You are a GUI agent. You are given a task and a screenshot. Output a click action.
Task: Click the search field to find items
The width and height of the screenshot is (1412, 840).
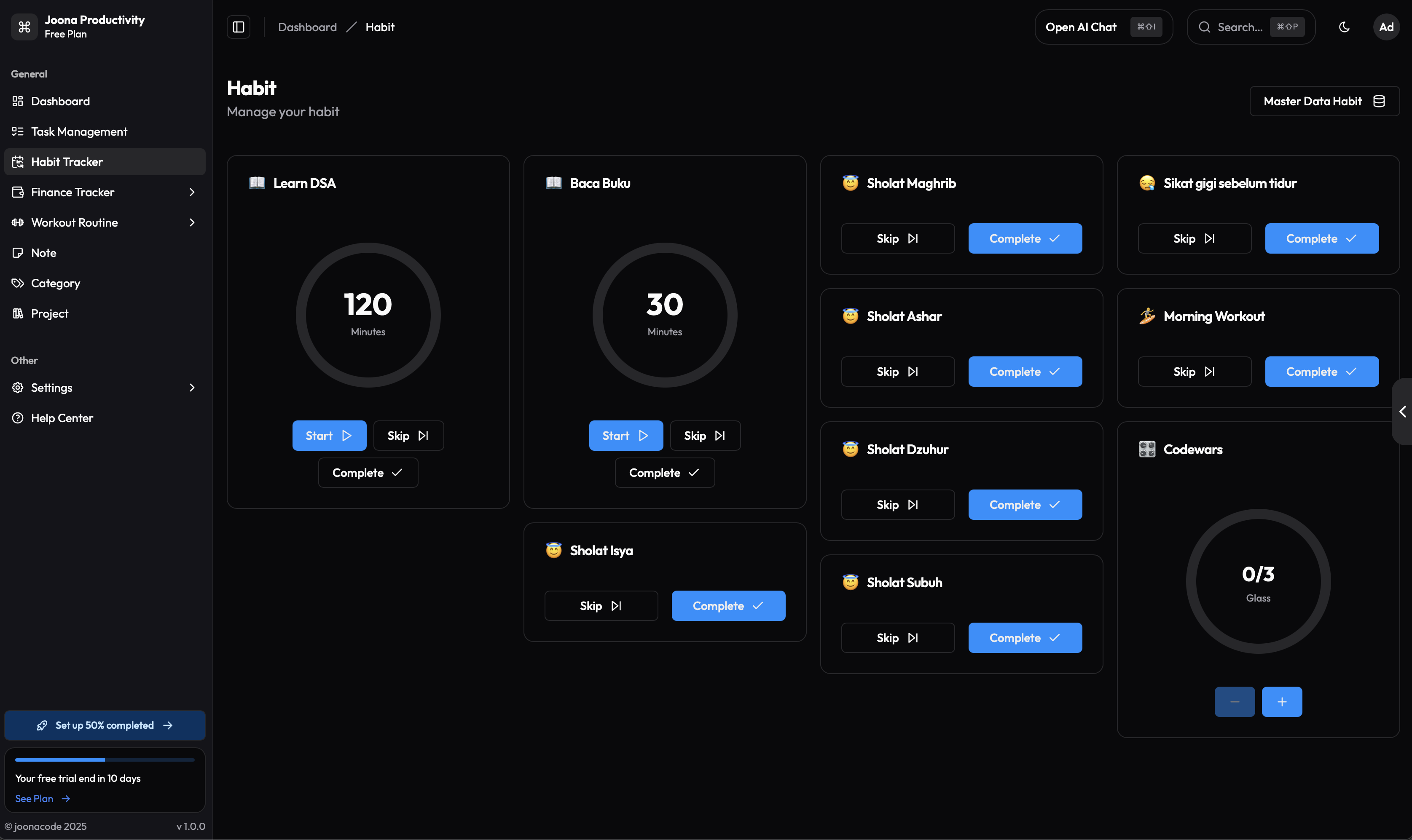coord(1243,27)
